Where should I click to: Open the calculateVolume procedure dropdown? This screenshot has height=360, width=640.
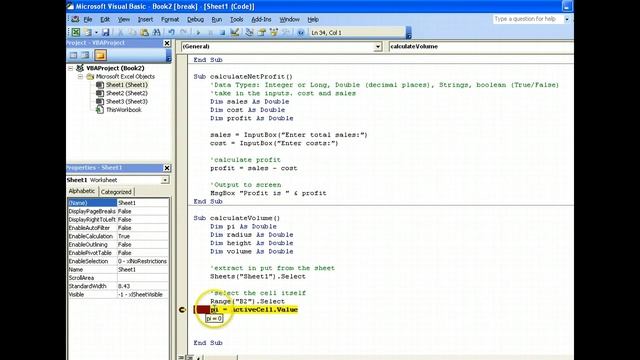click(x=481, y=47)
